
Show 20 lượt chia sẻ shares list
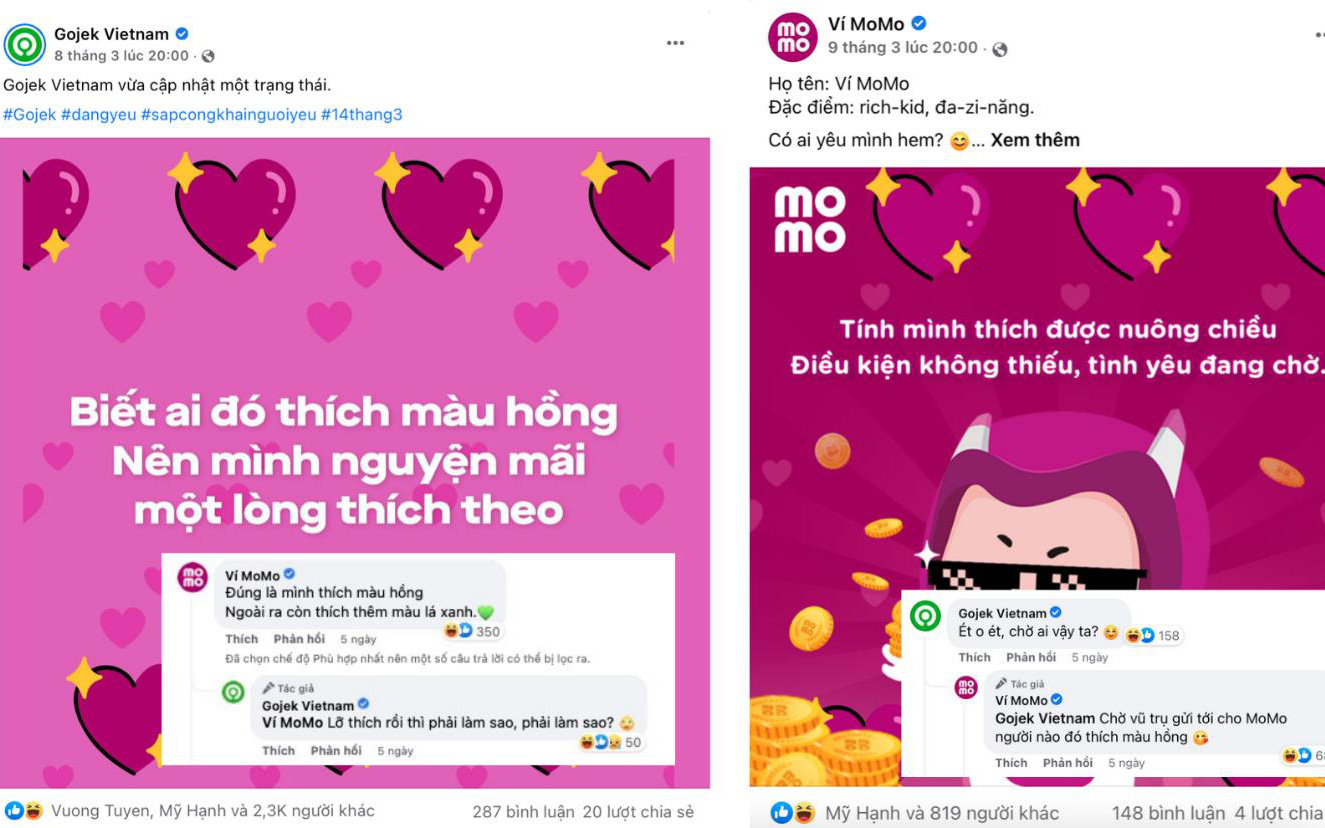(x=638, y=811)
